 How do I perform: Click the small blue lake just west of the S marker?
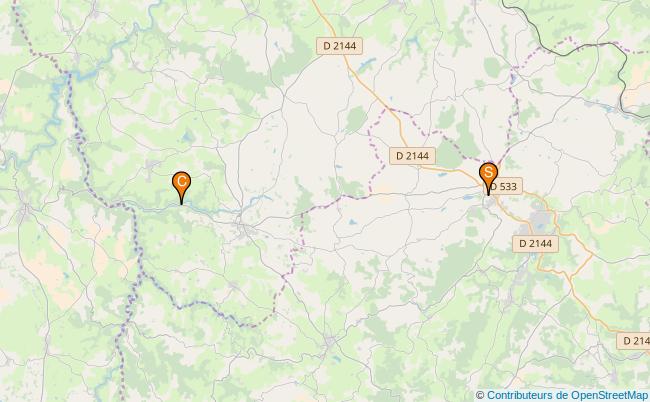click(469, 198)
